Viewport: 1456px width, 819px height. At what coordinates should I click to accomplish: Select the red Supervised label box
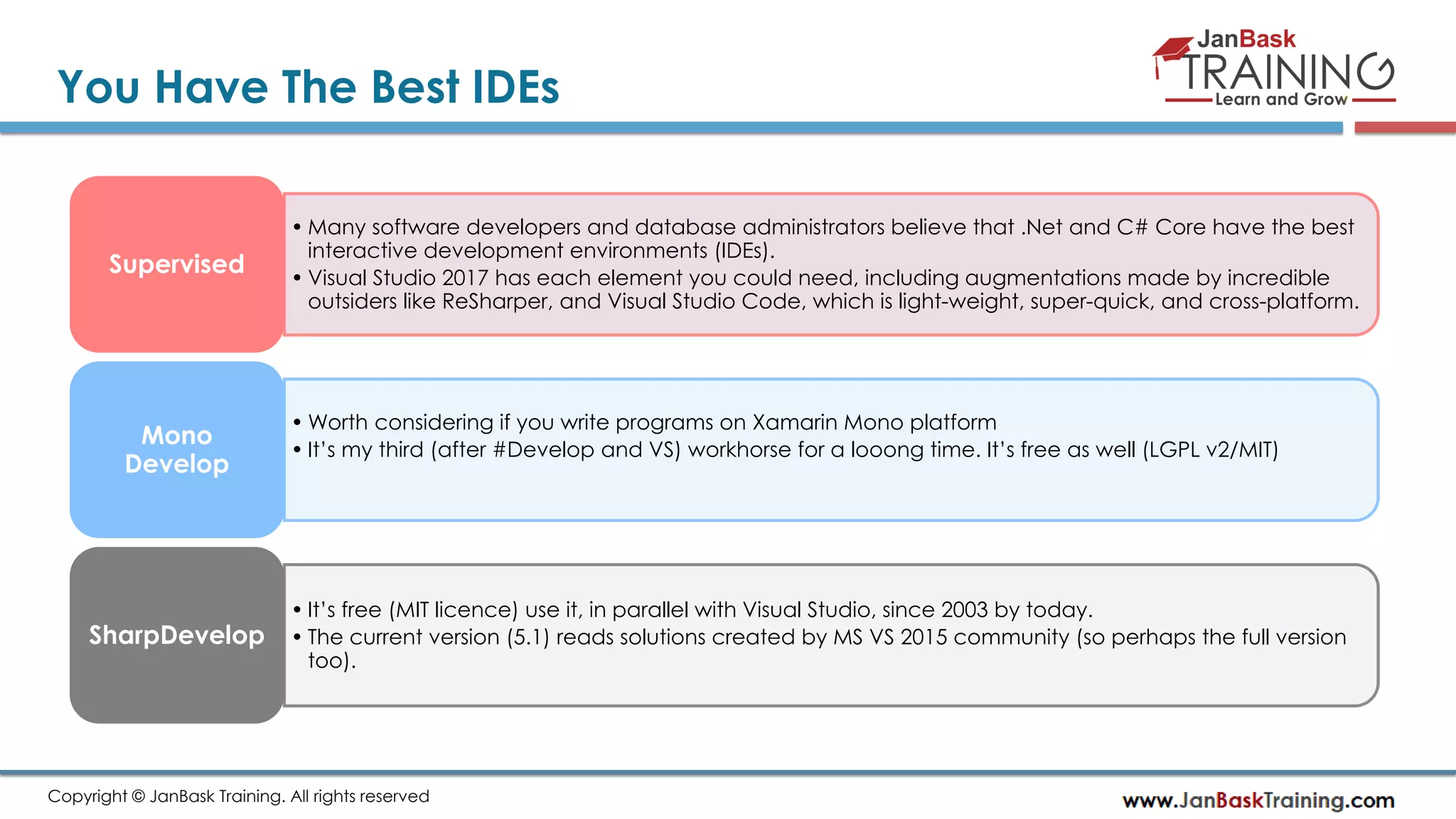point(176,264)
